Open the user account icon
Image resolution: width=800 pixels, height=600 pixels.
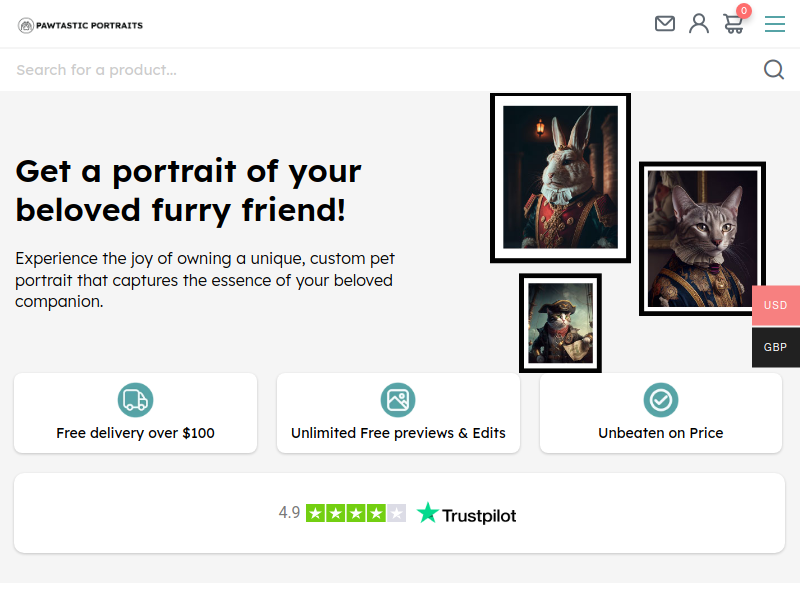[x=699, y=23]
